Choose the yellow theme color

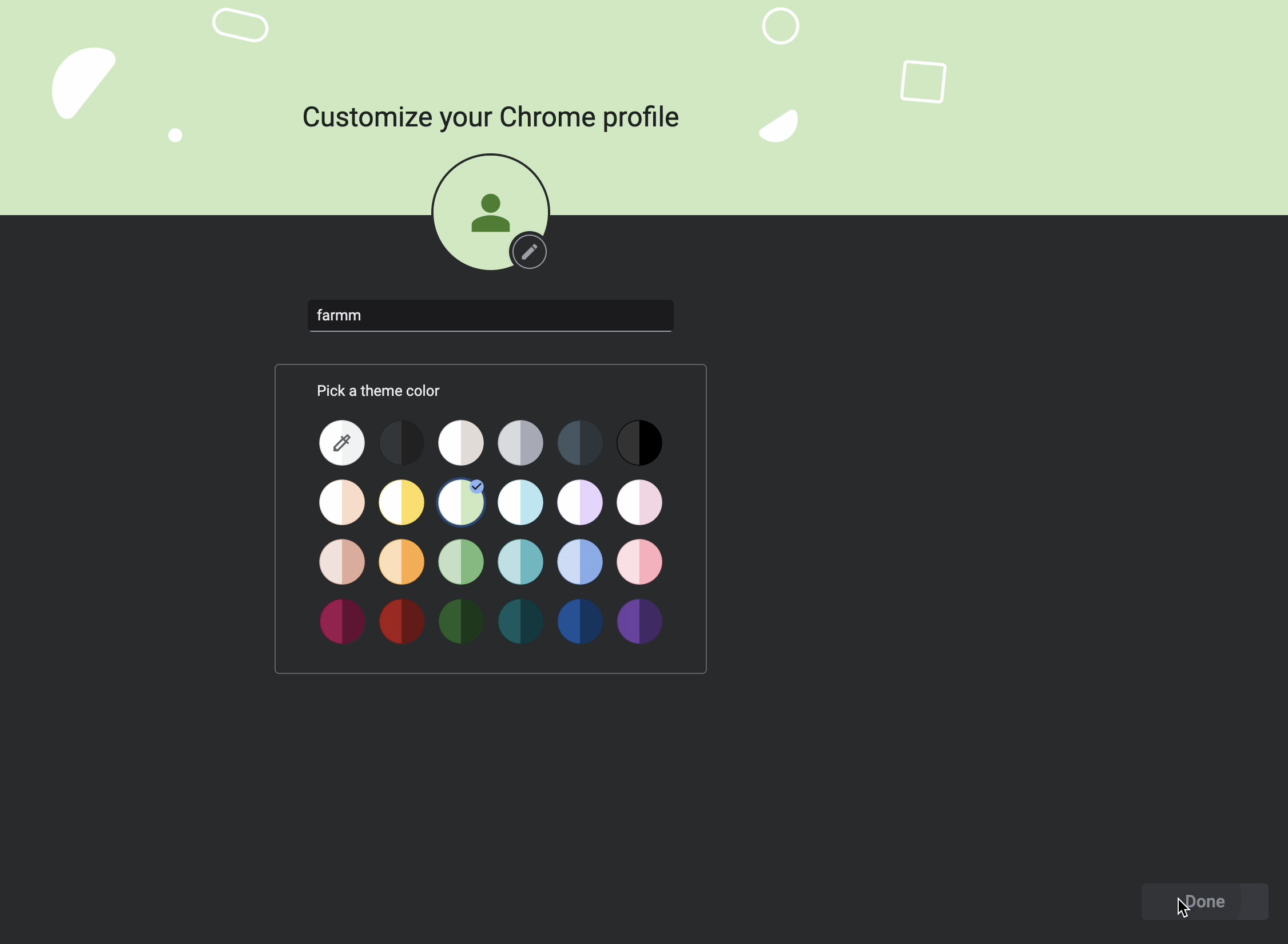click(x=402, y=502)
